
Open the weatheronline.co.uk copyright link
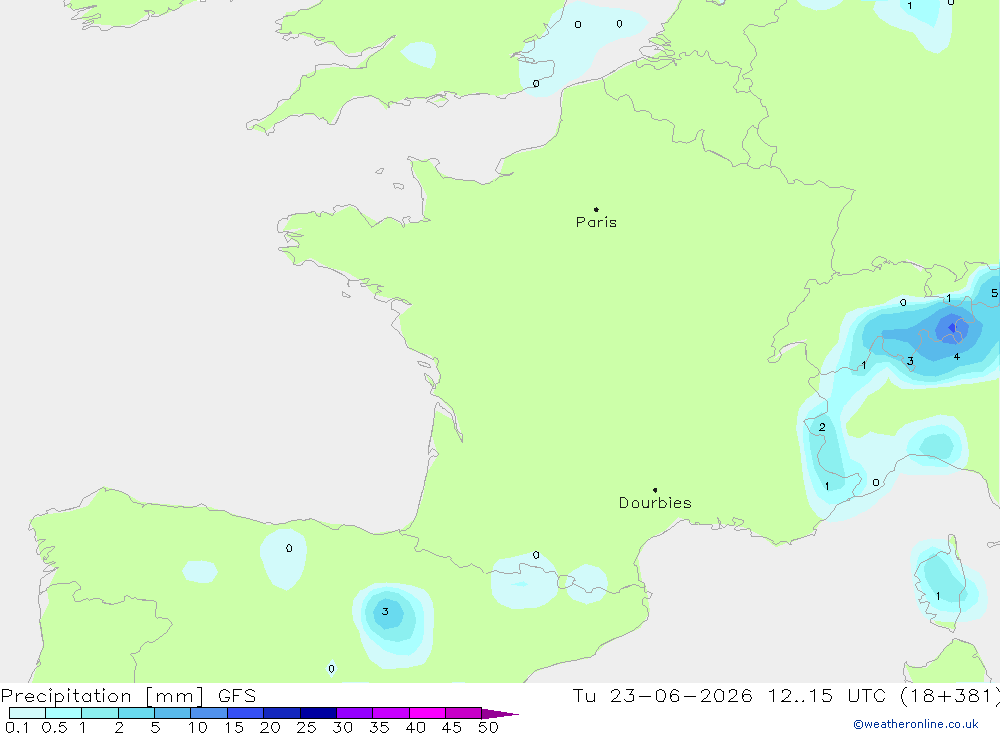[x=916, y=724]
